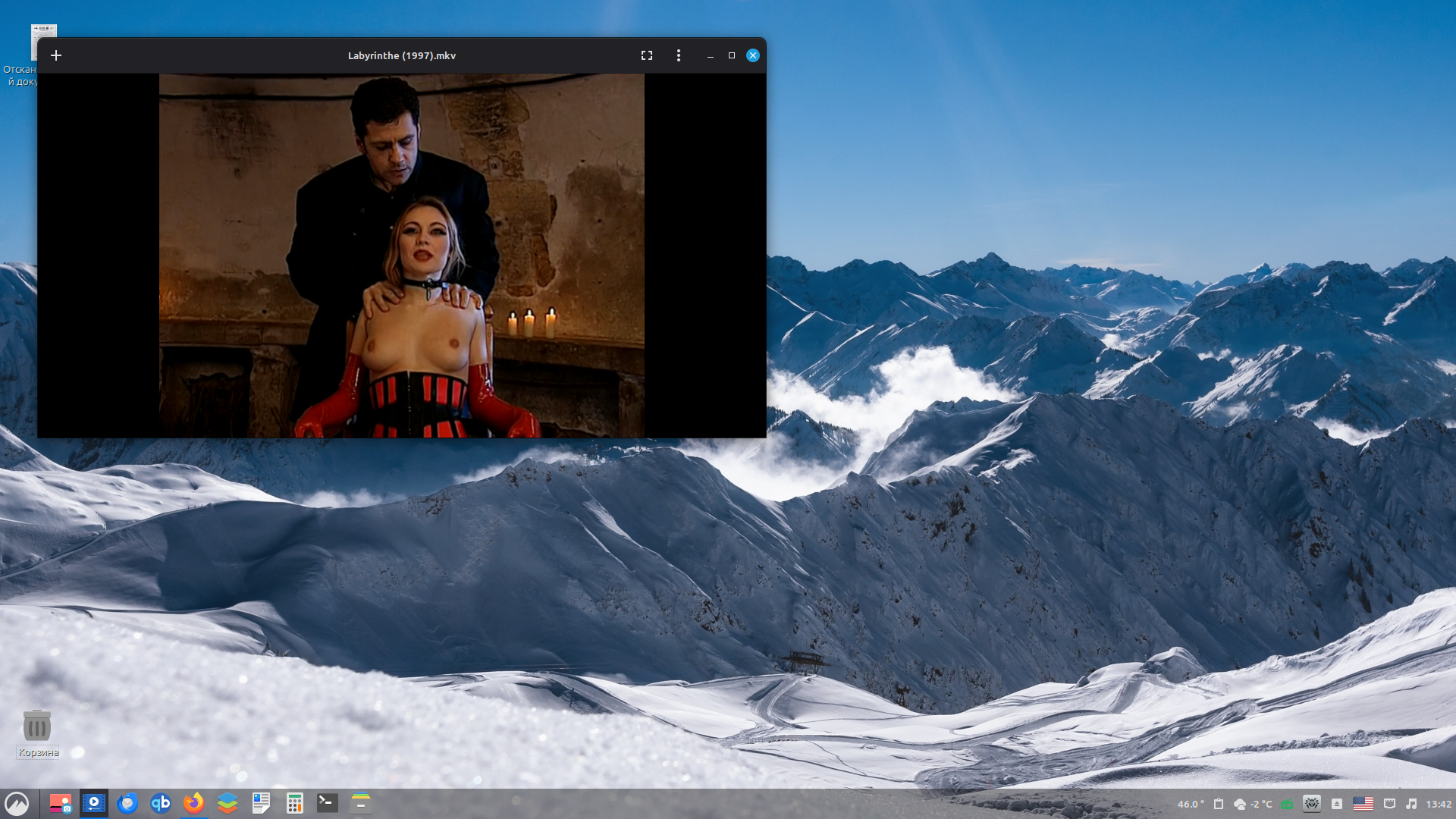Launch qBittorrent from the panel
1456x819 pixels.
click(161, 803)
